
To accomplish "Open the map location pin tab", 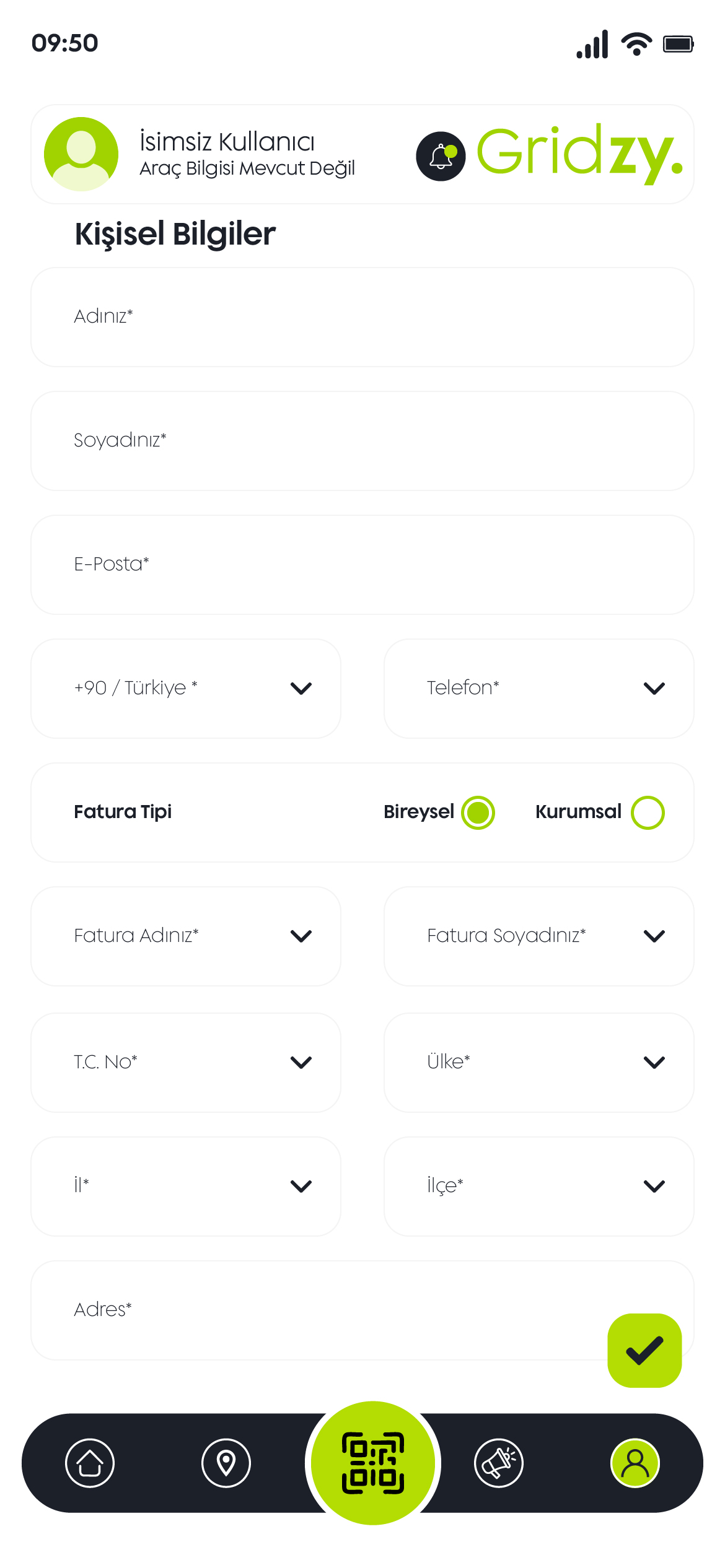I will click(x=226, y=1463).
